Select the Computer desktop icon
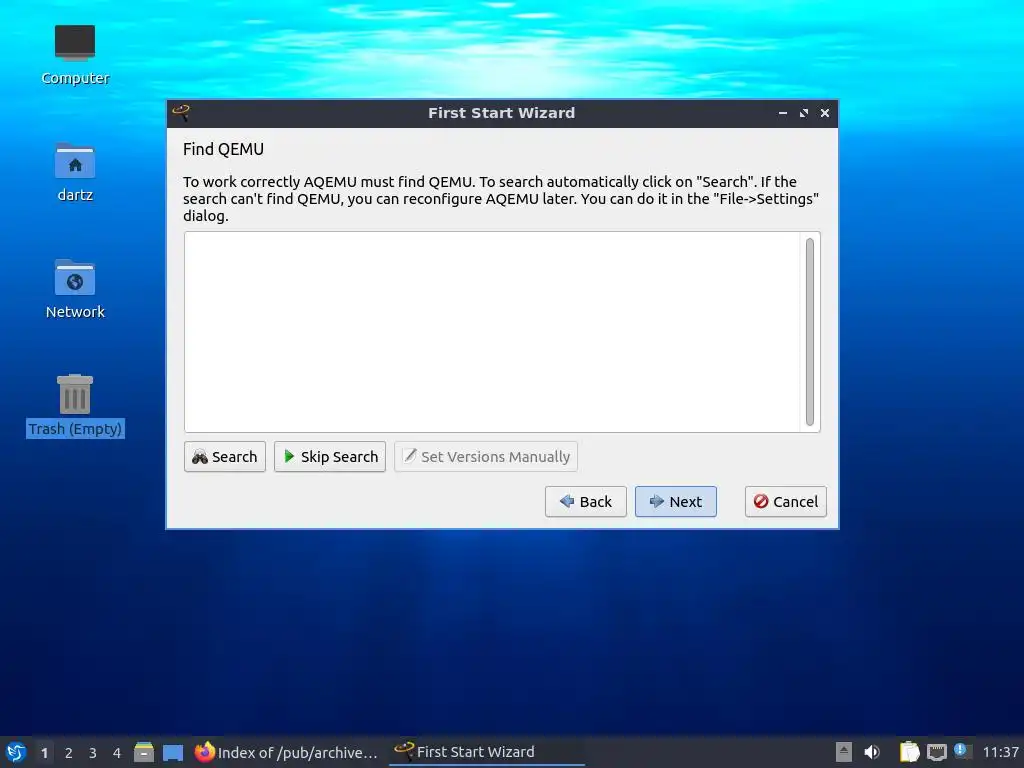Screen dimensions: 1024x768 point(75,55)
